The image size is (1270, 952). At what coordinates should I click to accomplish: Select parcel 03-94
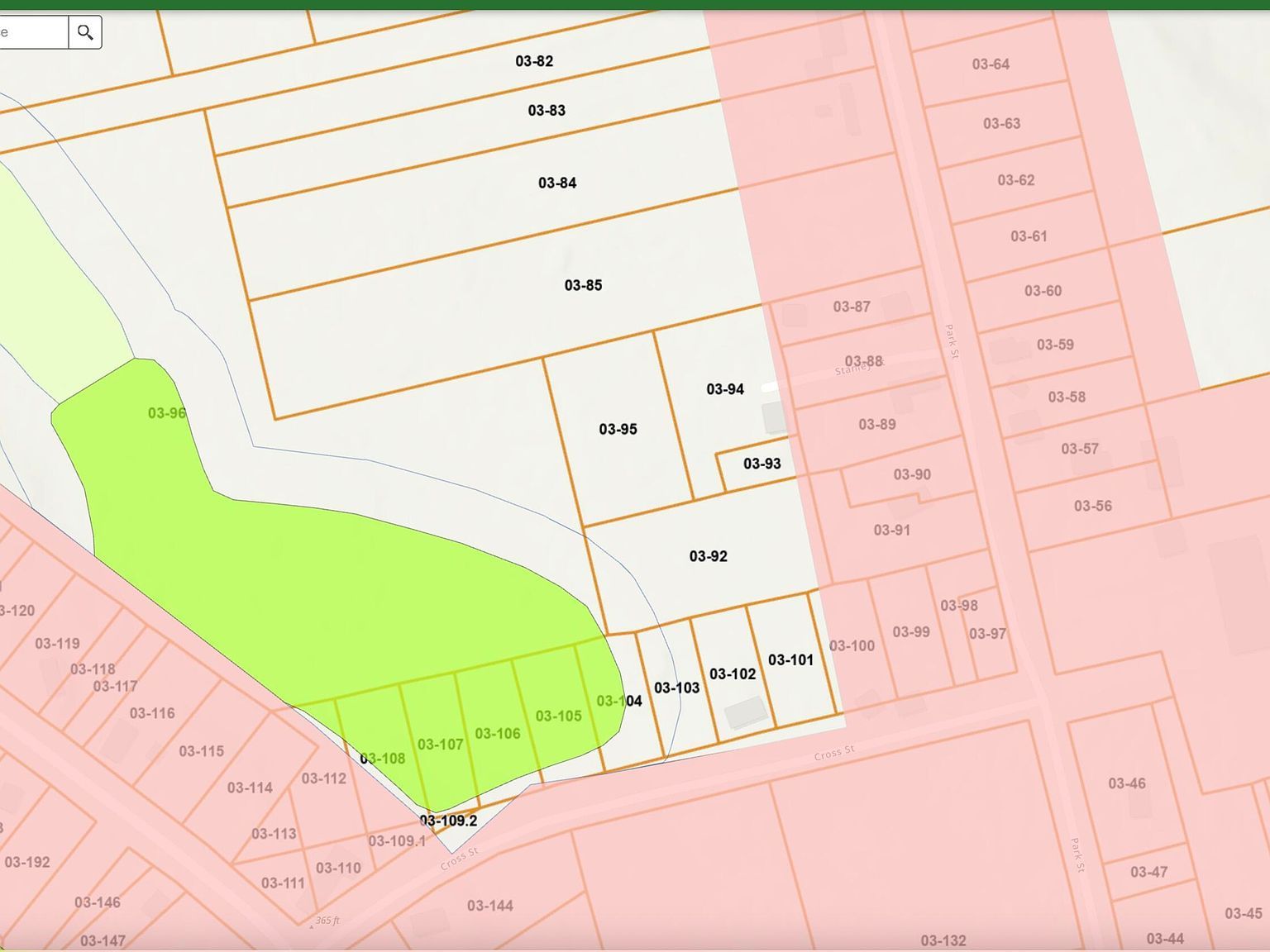pos(725,388)
